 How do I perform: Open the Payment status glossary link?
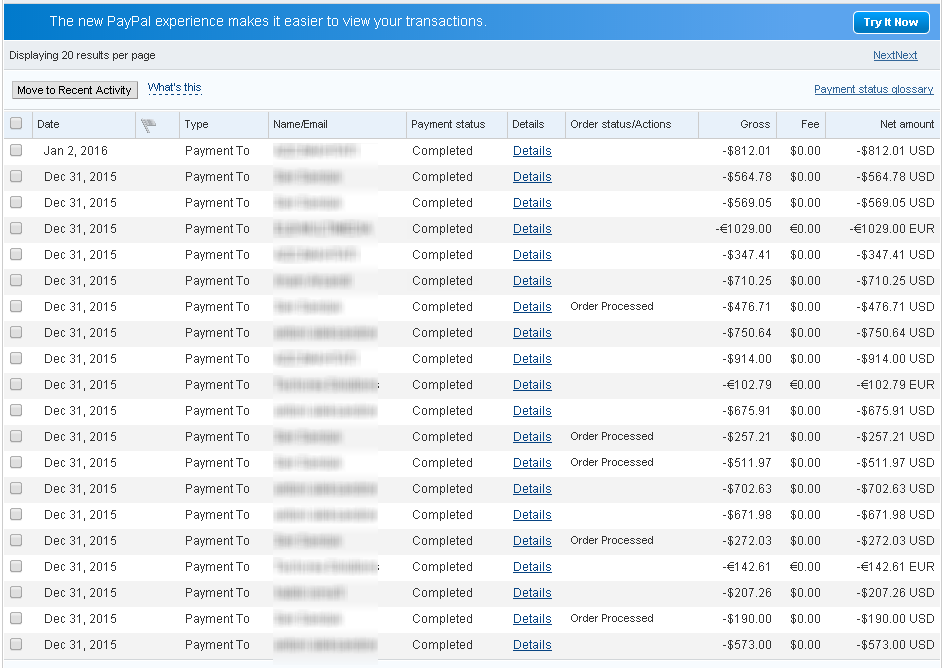click(x=873, y=89)
